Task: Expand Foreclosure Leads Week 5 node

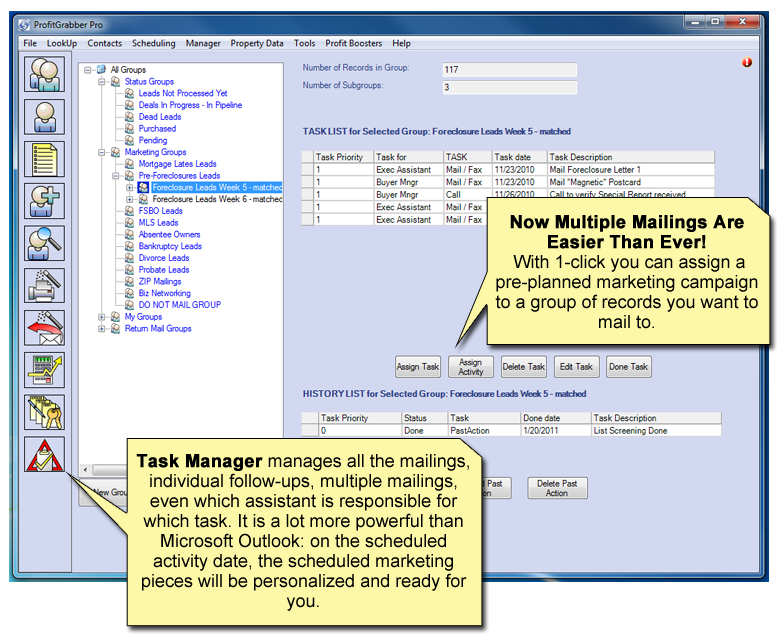Action: click(x=129, y=187)
